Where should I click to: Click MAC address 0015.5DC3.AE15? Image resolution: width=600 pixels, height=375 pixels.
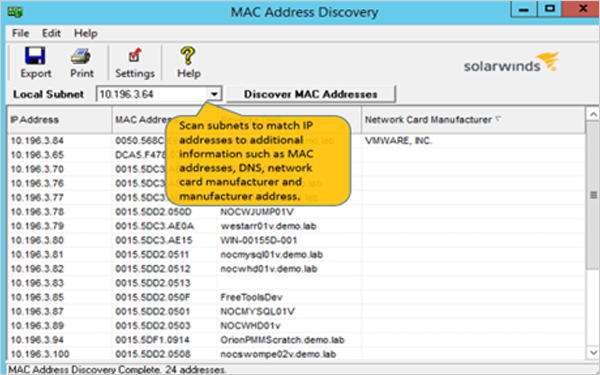(x=153, y=240)
